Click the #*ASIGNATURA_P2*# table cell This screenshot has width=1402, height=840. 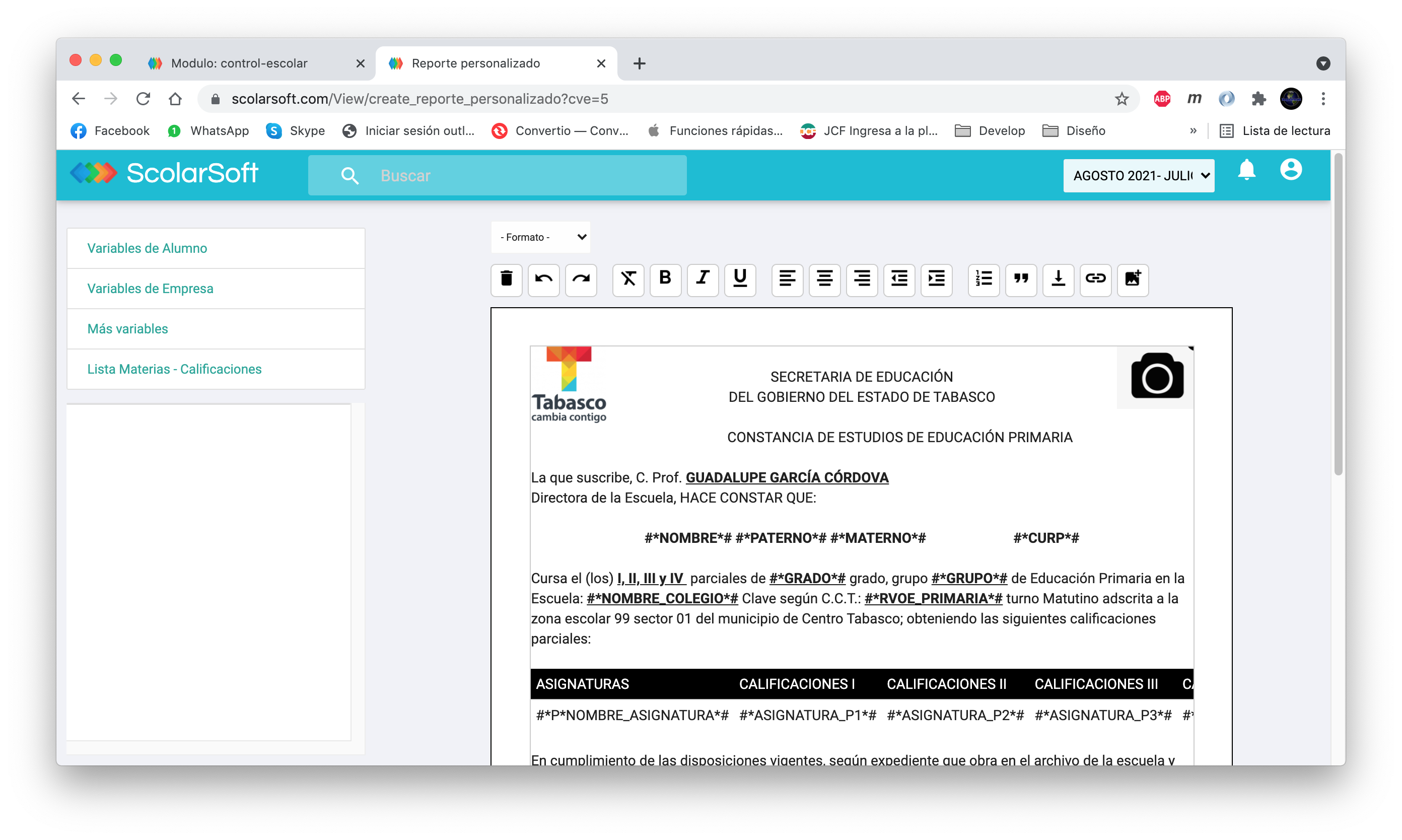tap(955, 716)
